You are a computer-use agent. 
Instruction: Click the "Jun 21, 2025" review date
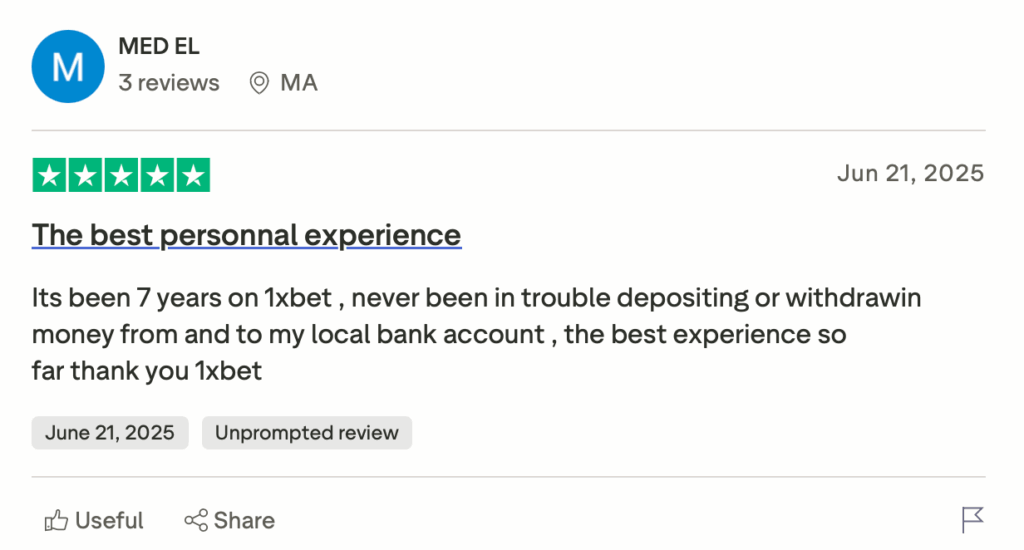(910, 173)
